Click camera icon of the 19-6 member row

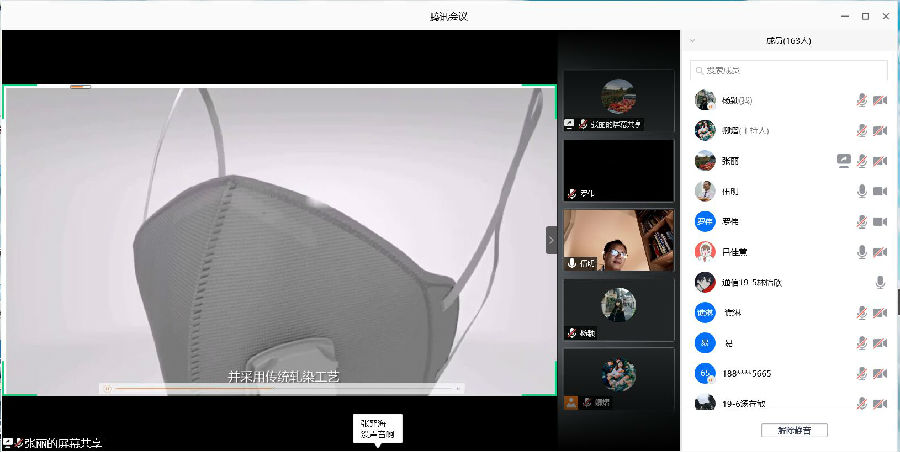[880, 403]
